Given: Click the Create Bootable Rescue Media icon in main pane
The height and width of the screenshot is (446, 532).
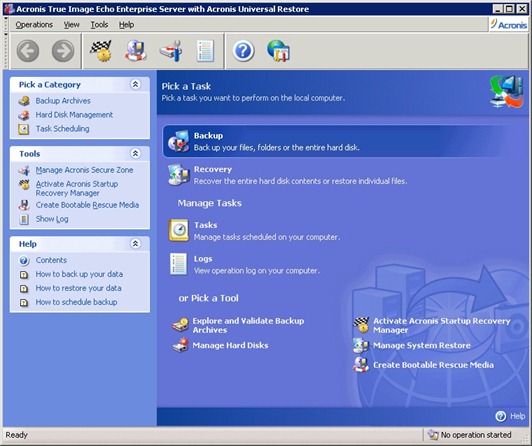Looking at the screenshot, I should click(361, 365).
